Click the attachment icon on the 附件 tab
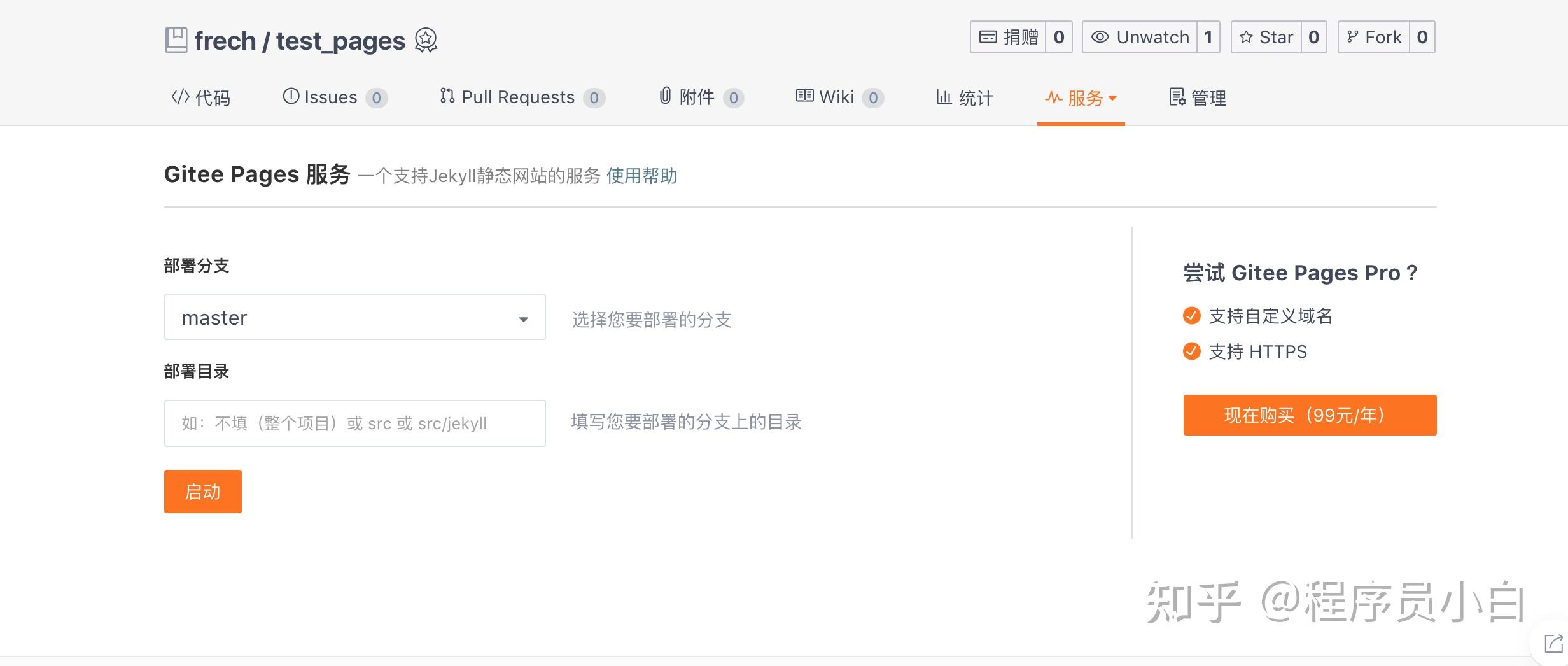This screenshot has width=1568, height=666. pyautogui.click(x=664, y=97)
